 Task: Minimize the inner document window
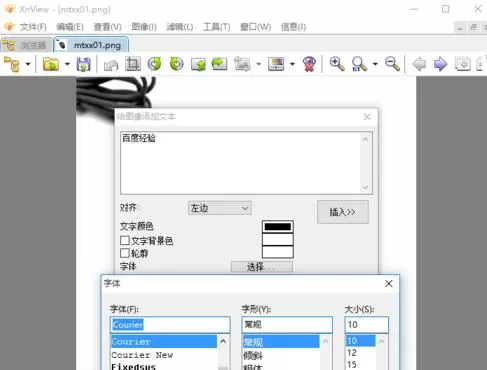point(460,27)
